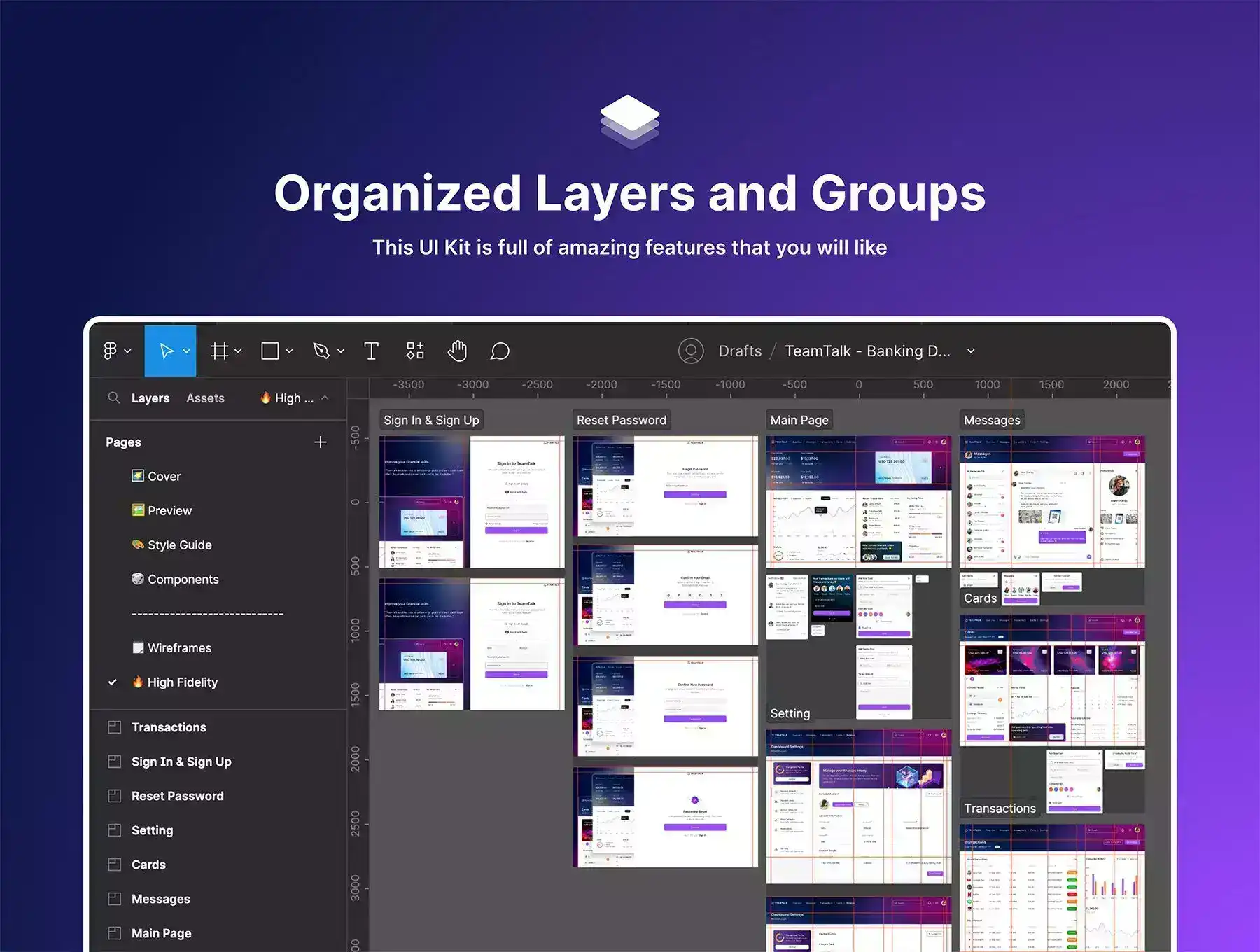1260x952 pixels.
Task: Open the Figma main menu icon
Action: point(111,351)
